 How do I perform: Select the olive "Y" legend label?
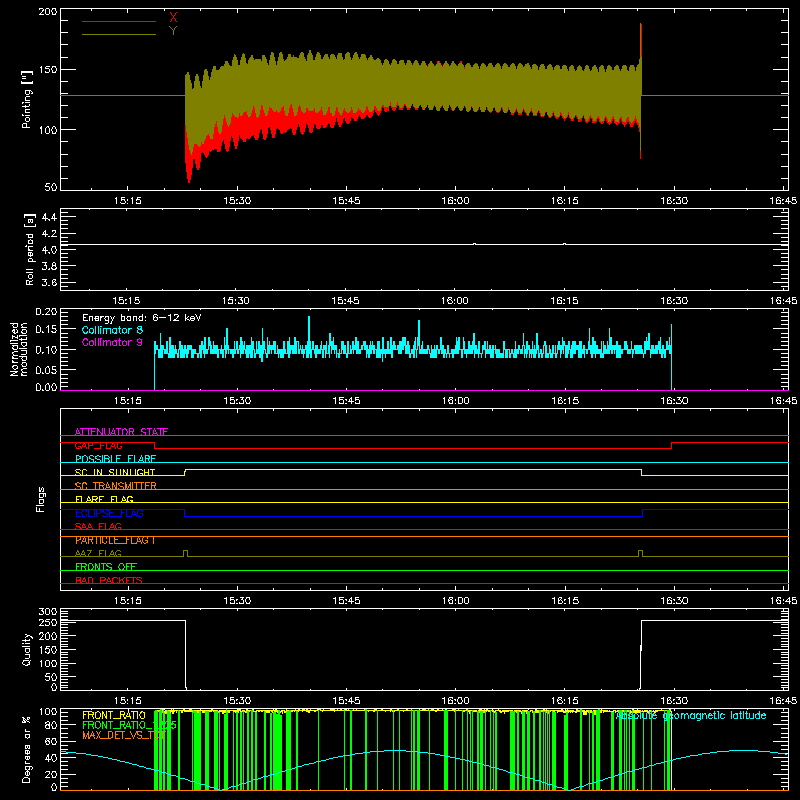173,31
